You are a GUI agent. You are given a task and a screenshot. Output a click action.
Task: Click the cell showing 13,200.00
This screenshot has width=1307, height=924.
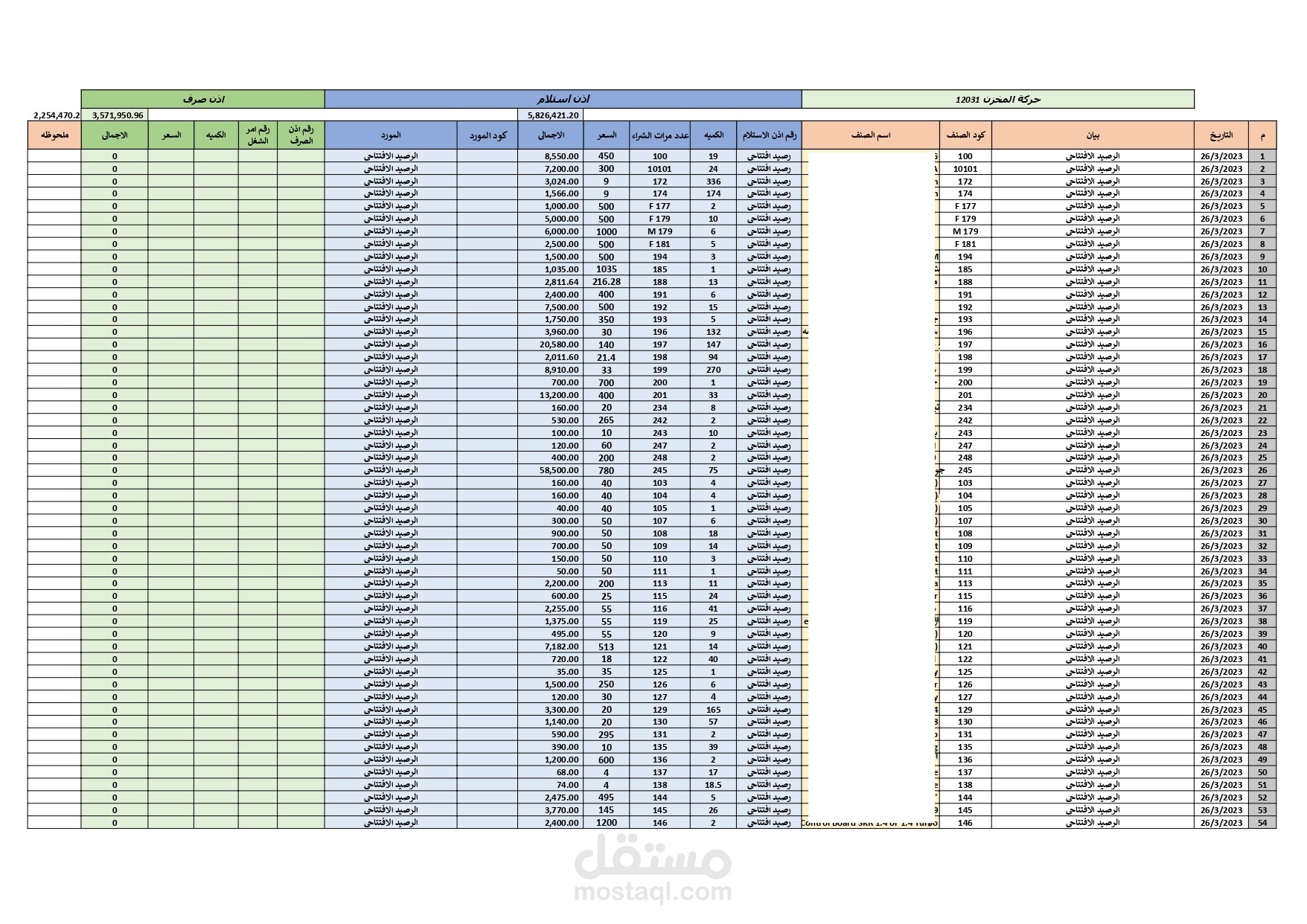551,395
